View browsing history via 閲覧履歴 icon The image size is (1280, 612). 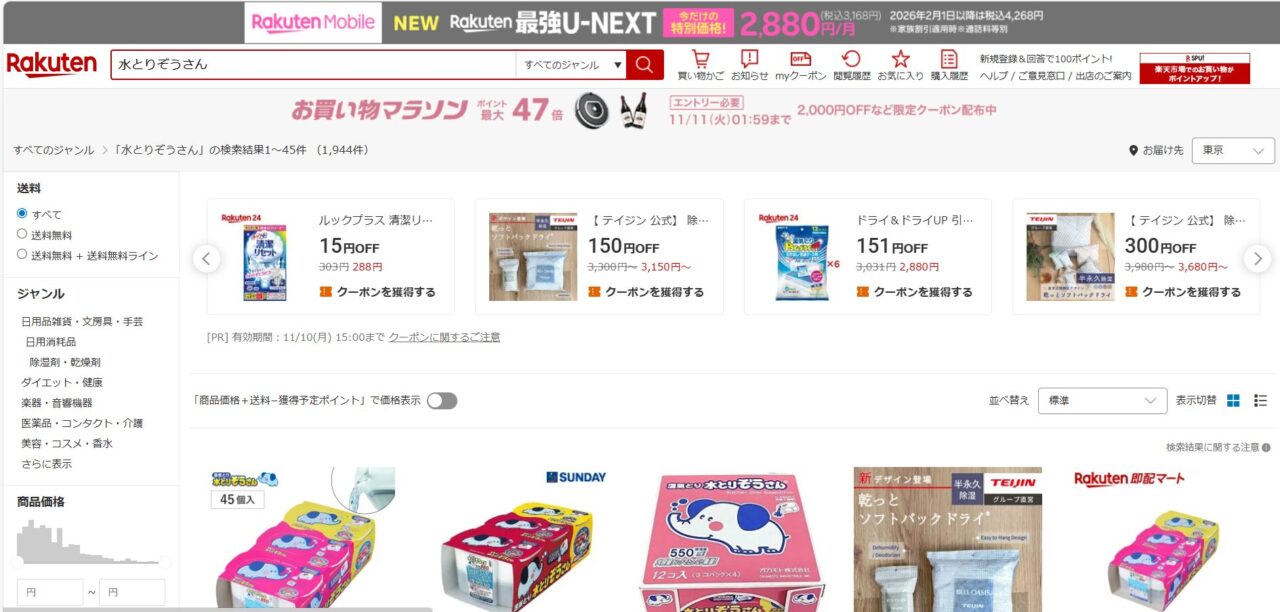pyautogui.click(x=851, y=65)
